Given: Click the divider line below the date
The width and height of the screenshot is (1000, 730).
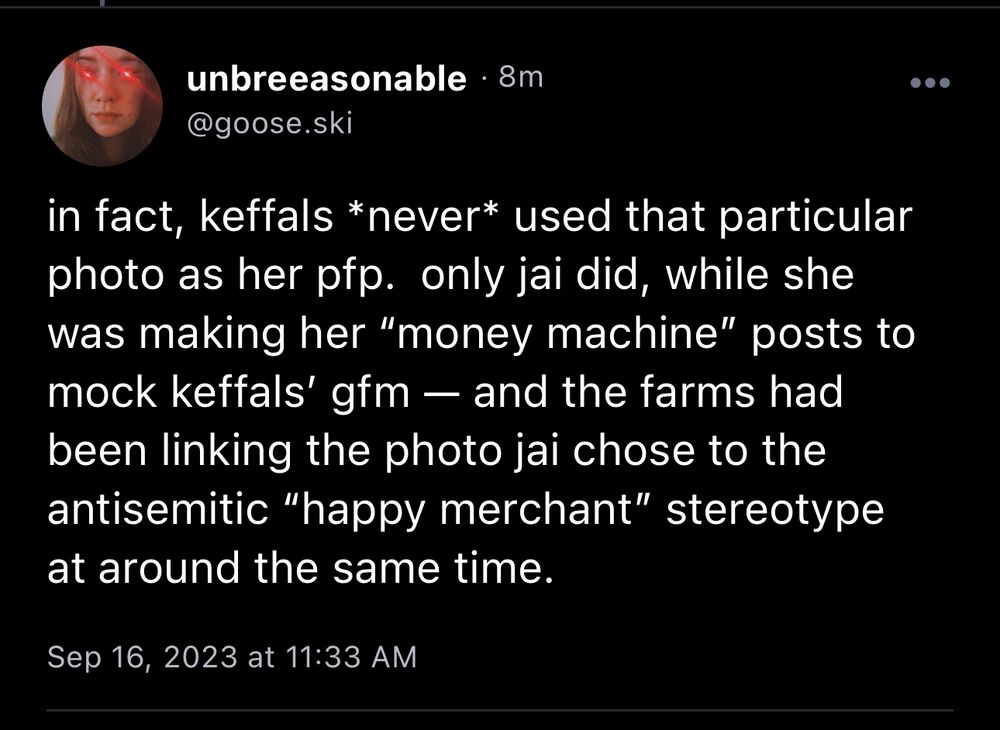Looking at the screenshot, I should tap(500, 710).
